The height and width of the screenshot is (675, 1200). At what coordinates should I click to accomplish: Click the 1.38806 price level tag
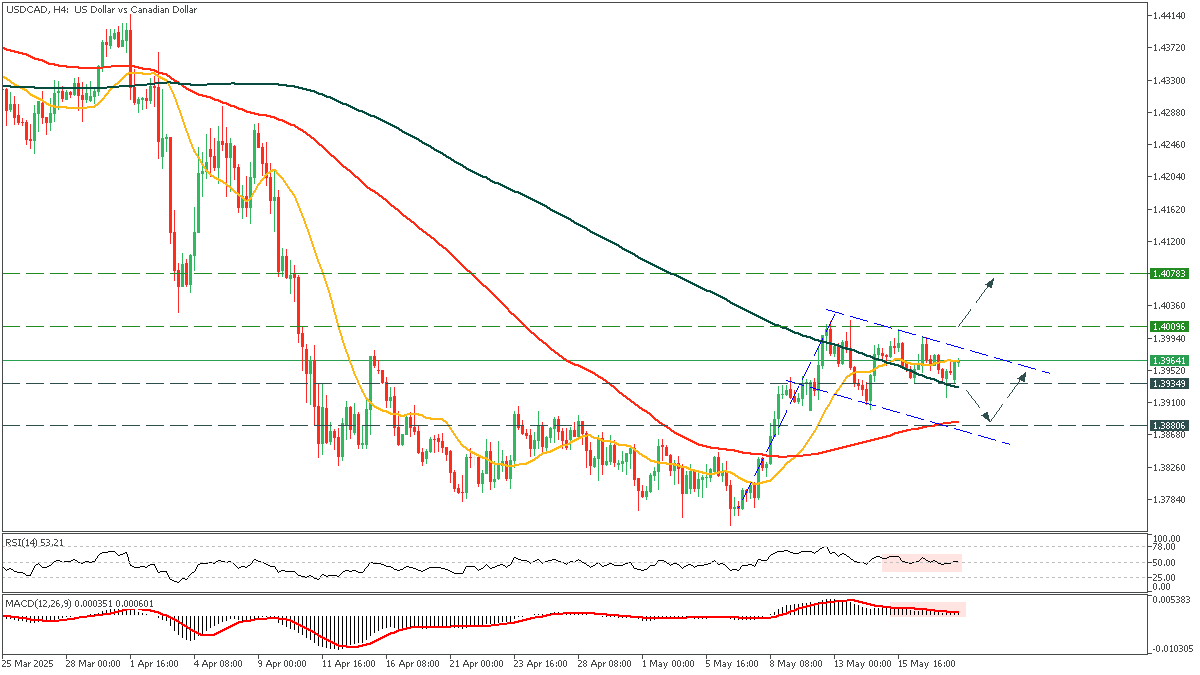point(1168,425)
